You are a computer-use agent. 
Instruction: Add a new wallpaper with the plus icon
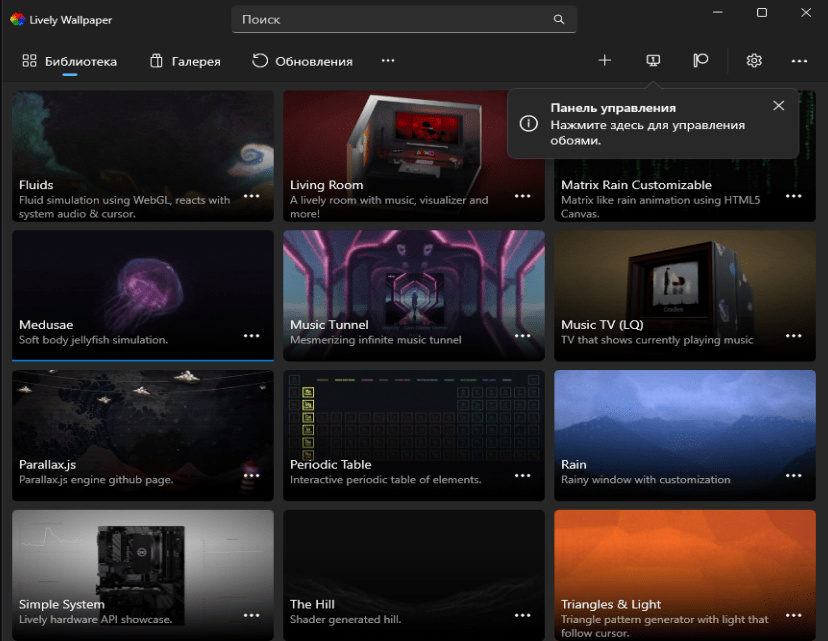coord(605,61)
